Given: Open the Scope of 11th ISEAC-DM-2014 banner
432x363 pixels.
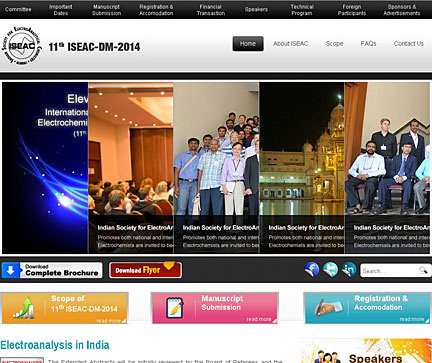Looking at the screenshot, I should (x=65, y=308).
